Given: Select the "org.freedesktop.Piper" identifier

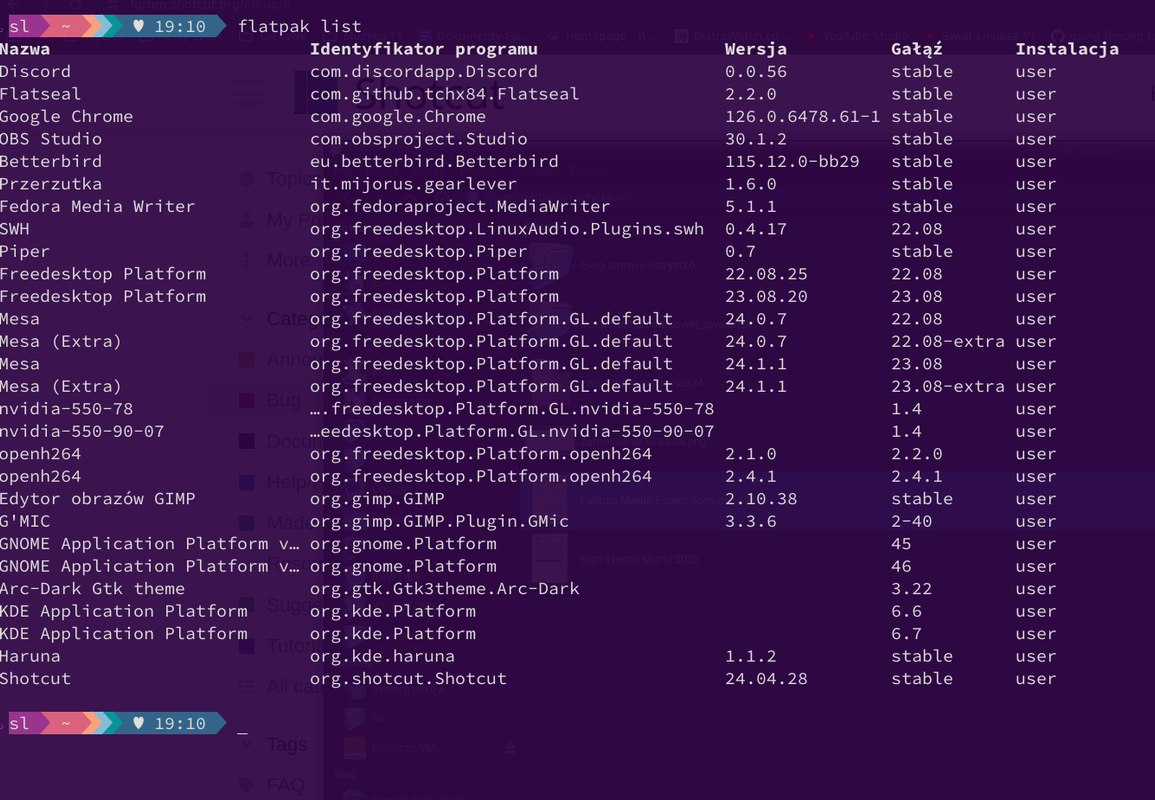Looking at the screenshot, I should click(x=418, y=251).
